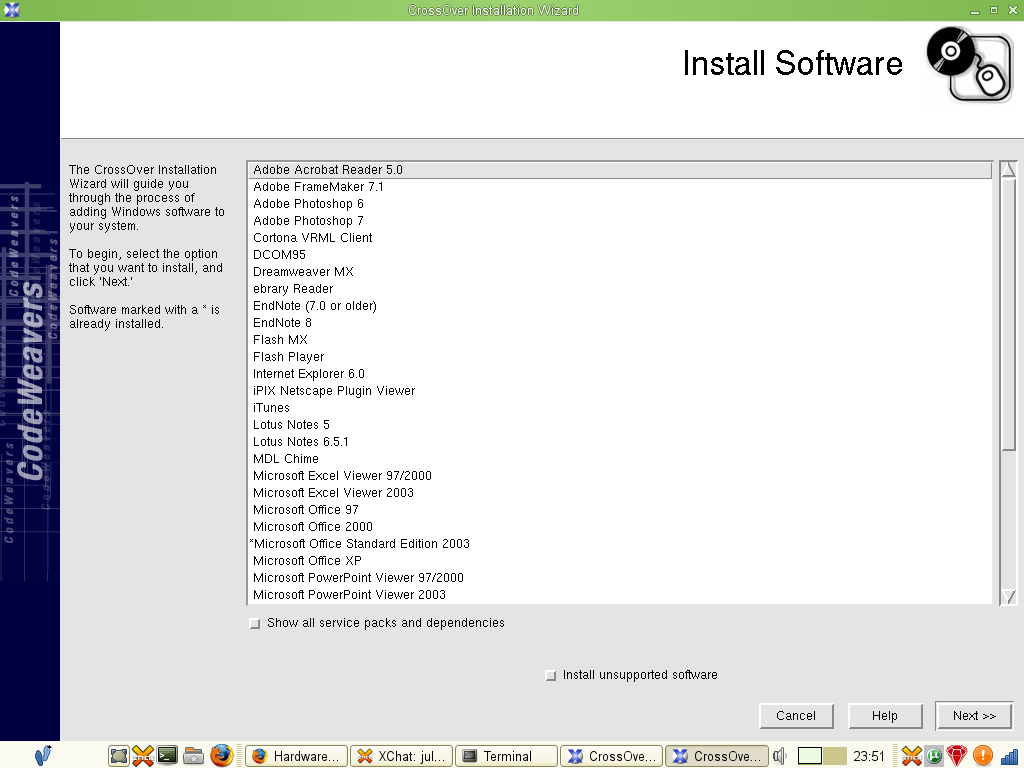Enable Install unsupported software checkbox

(551, 675)
